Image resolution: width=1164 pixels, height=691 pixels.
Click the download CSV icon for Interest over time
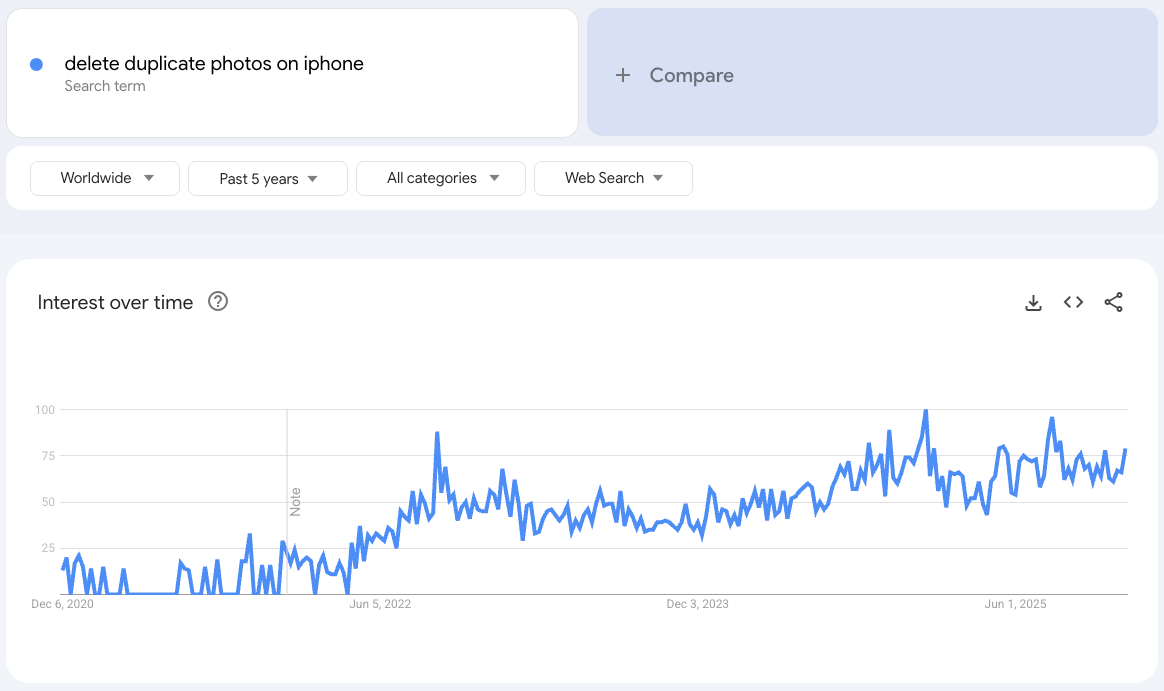[1033, 302]
